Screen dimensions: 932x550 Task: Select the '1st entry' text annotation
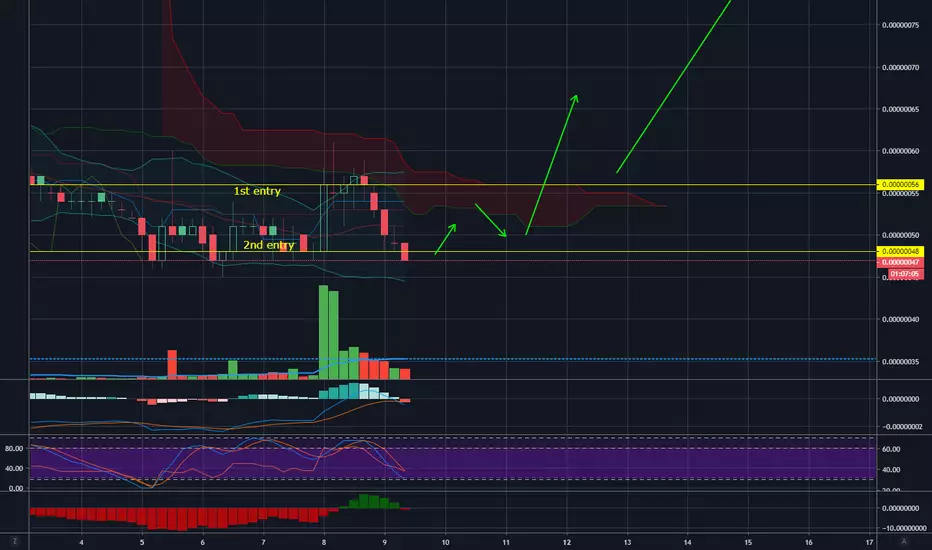click(257, 191)
